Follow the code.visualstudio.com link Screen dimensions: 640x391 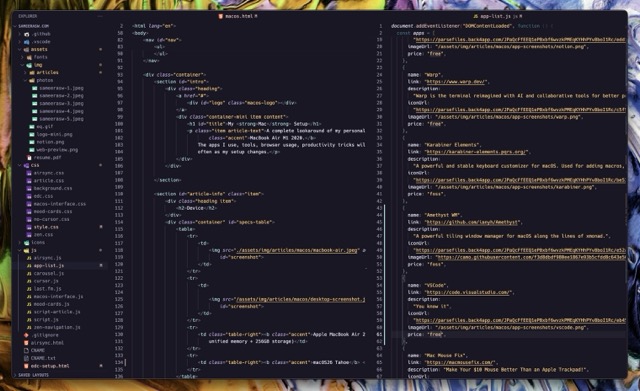[x=469, y=292]
